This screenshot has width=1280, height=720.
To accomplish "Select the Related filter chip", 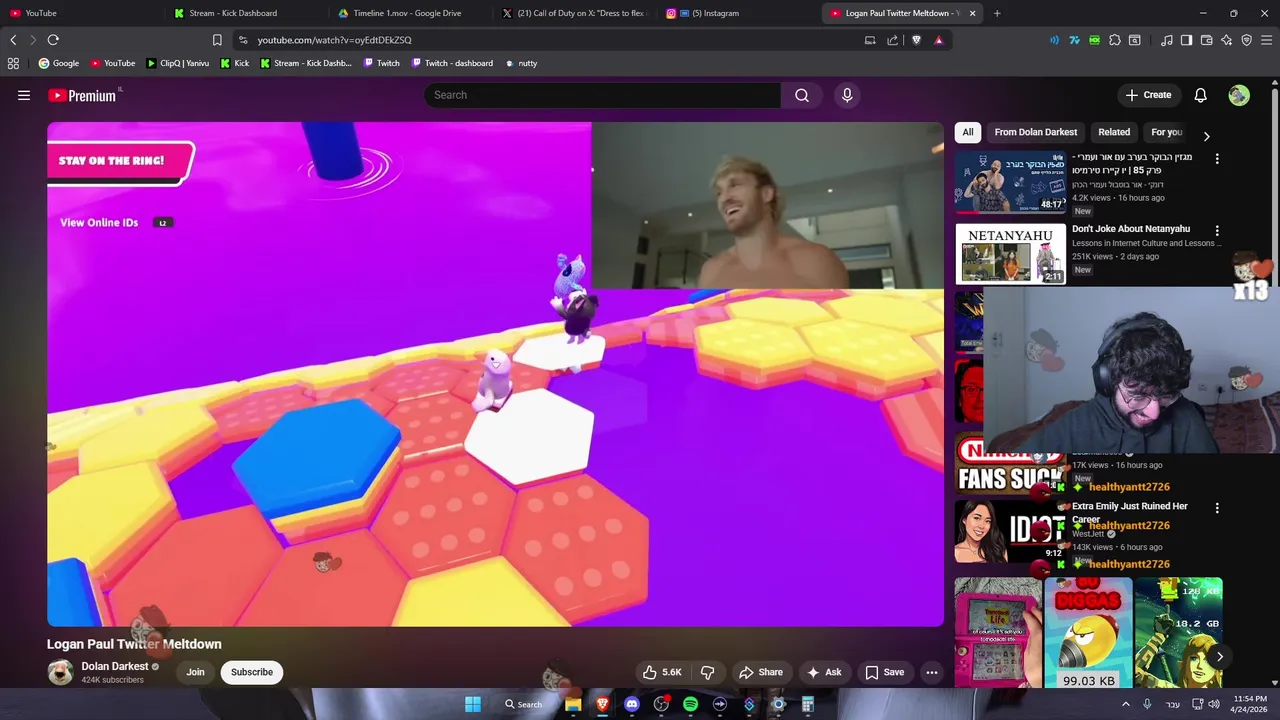I will tap(1114, 132).
